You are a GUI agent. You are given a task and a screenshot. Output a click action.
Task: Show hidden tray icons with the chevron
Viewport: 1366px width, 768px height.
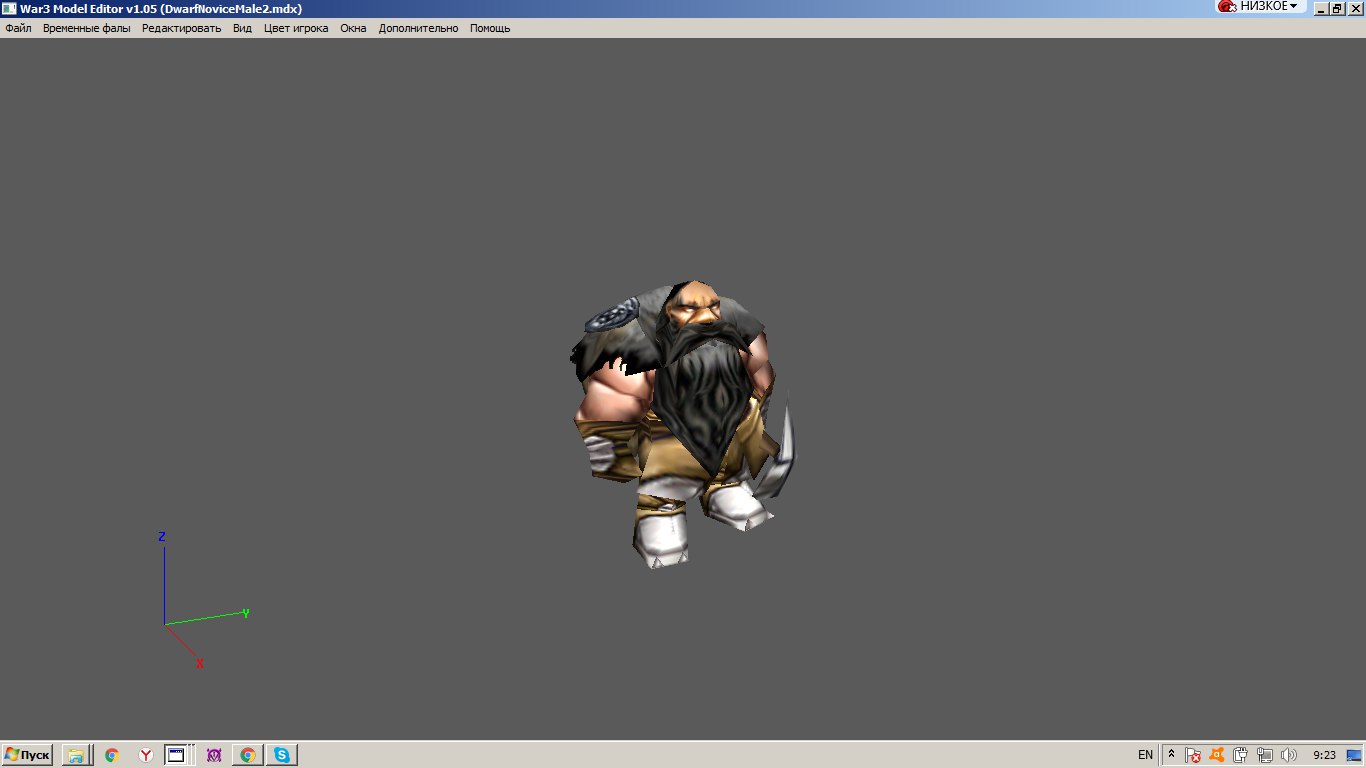tap(1170, 755)
